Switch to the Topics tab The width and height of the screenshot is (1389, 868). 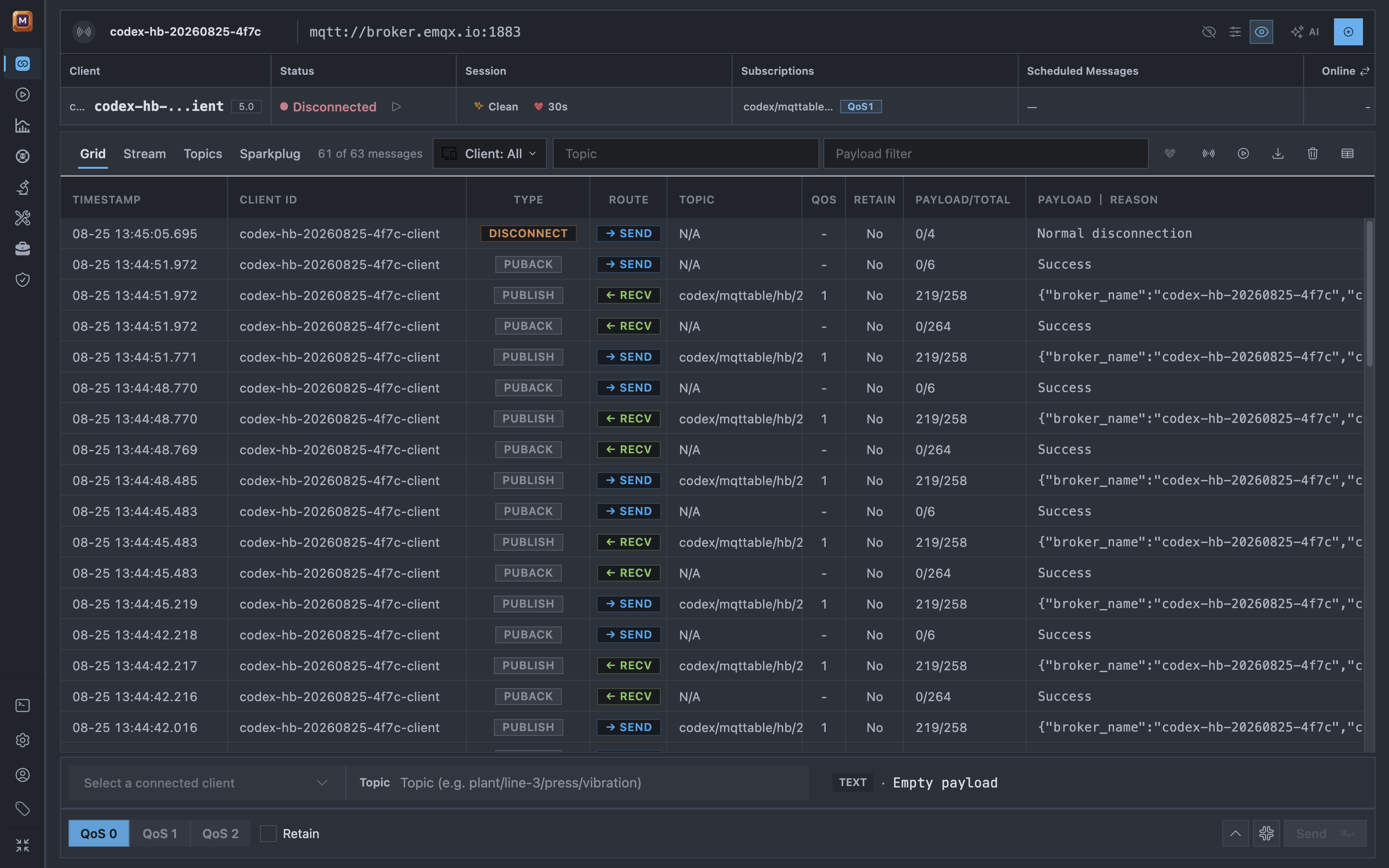point(203,154)
